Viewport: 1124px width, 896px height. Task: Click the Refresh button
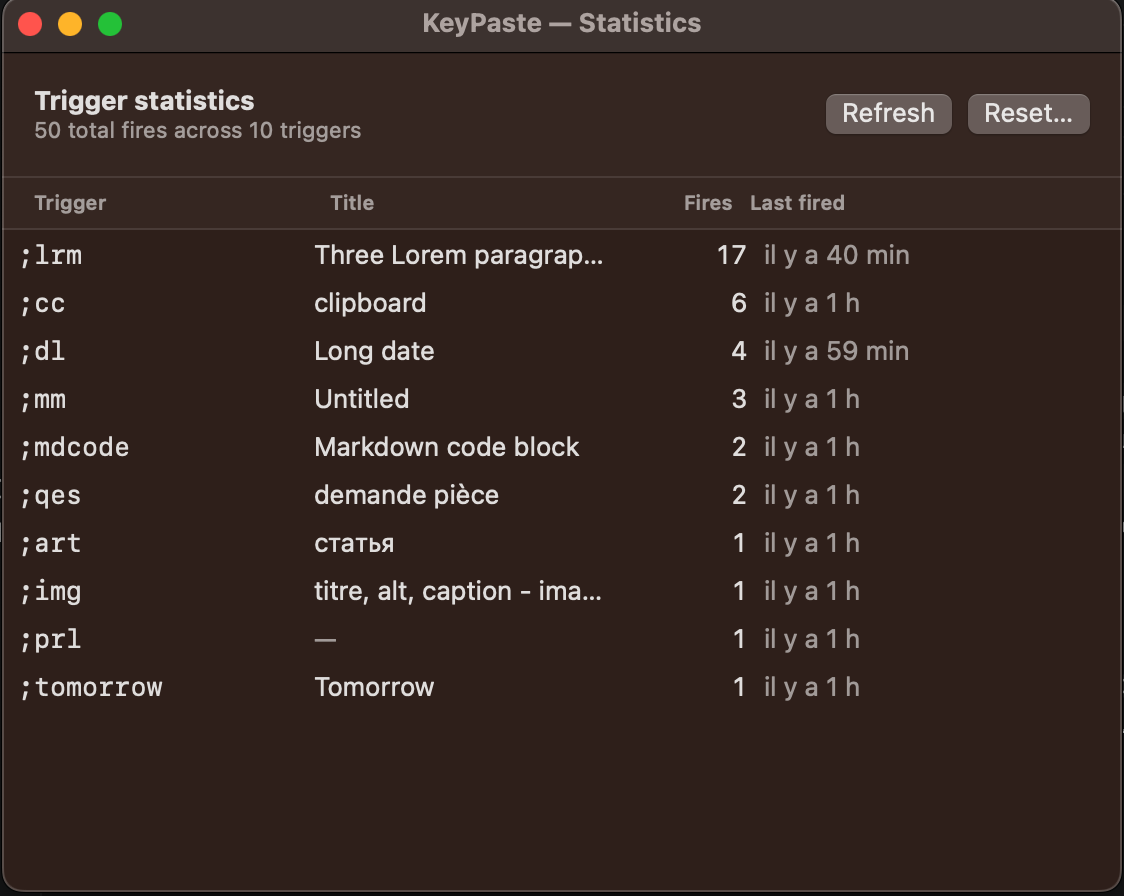(x=888, y=113)
